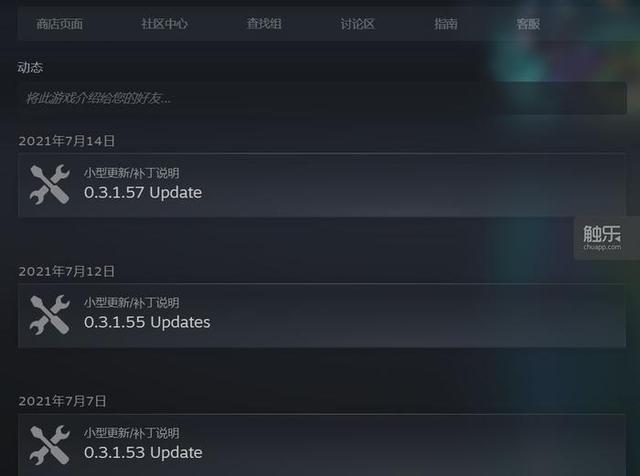
Task: Open the 商店页面 tab
Action: (60, 24)
